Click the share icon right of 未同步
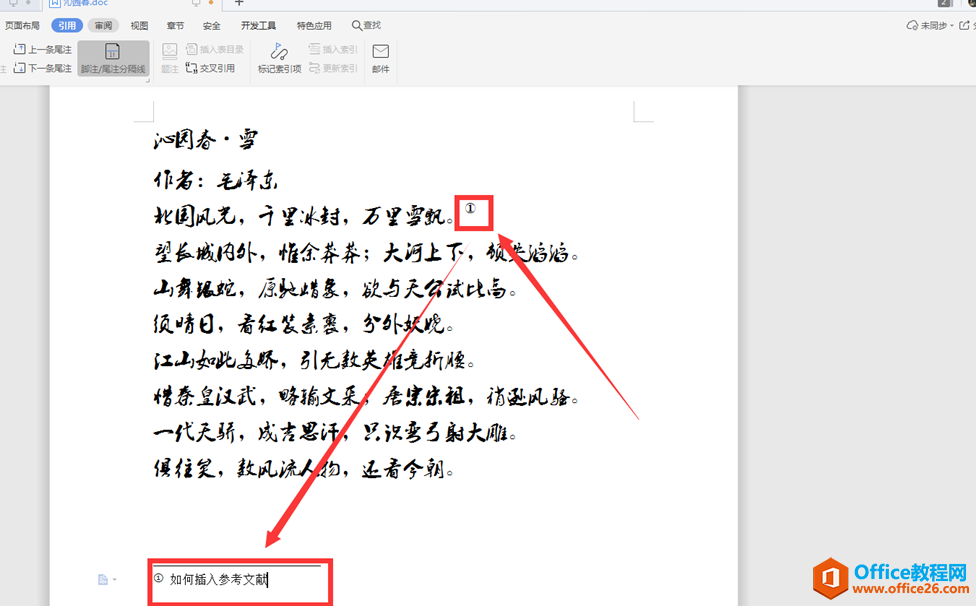This screenshot has height=606, width=976. [964, 26]
